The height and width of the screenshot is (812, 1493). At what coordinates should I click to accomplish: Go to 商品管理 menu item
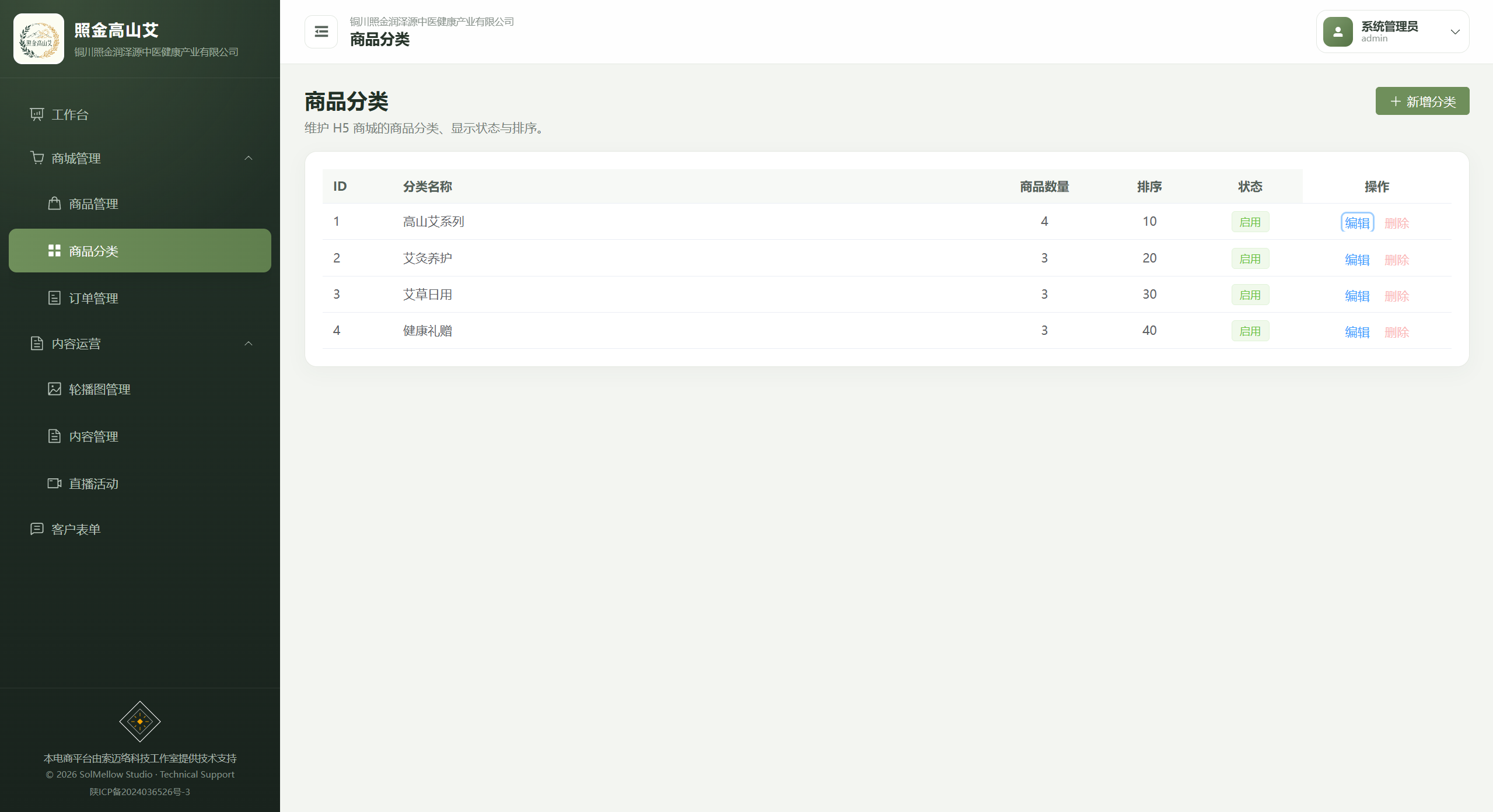pos(140,204)
